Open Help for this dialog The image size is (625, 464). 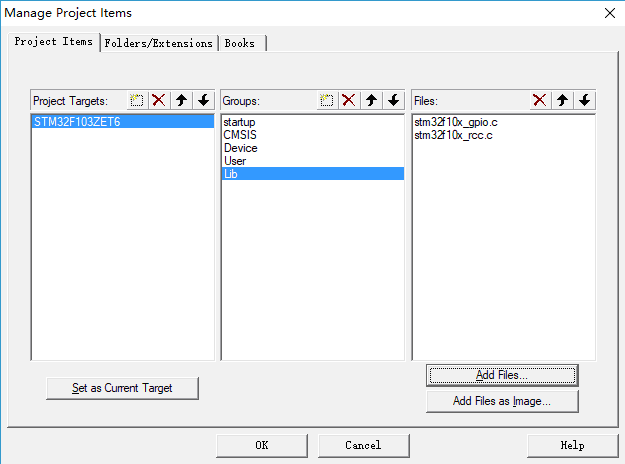tap(573, 445)
